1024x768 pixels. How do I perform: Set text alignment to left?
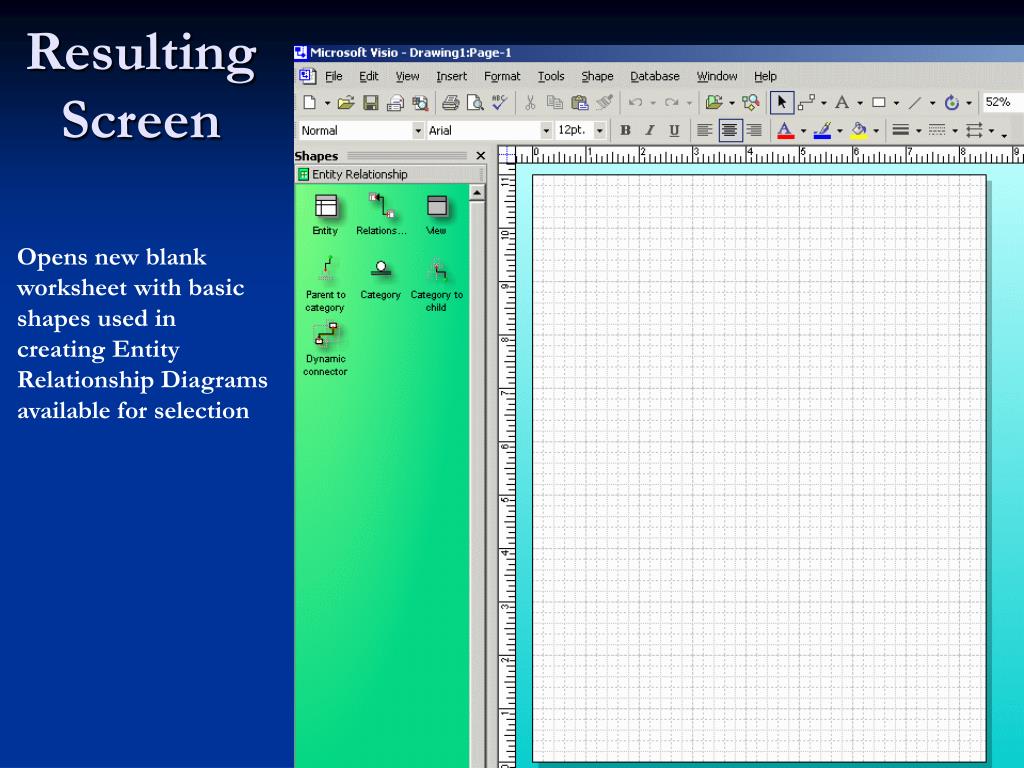pyautogui.click(x=705, y=130)
